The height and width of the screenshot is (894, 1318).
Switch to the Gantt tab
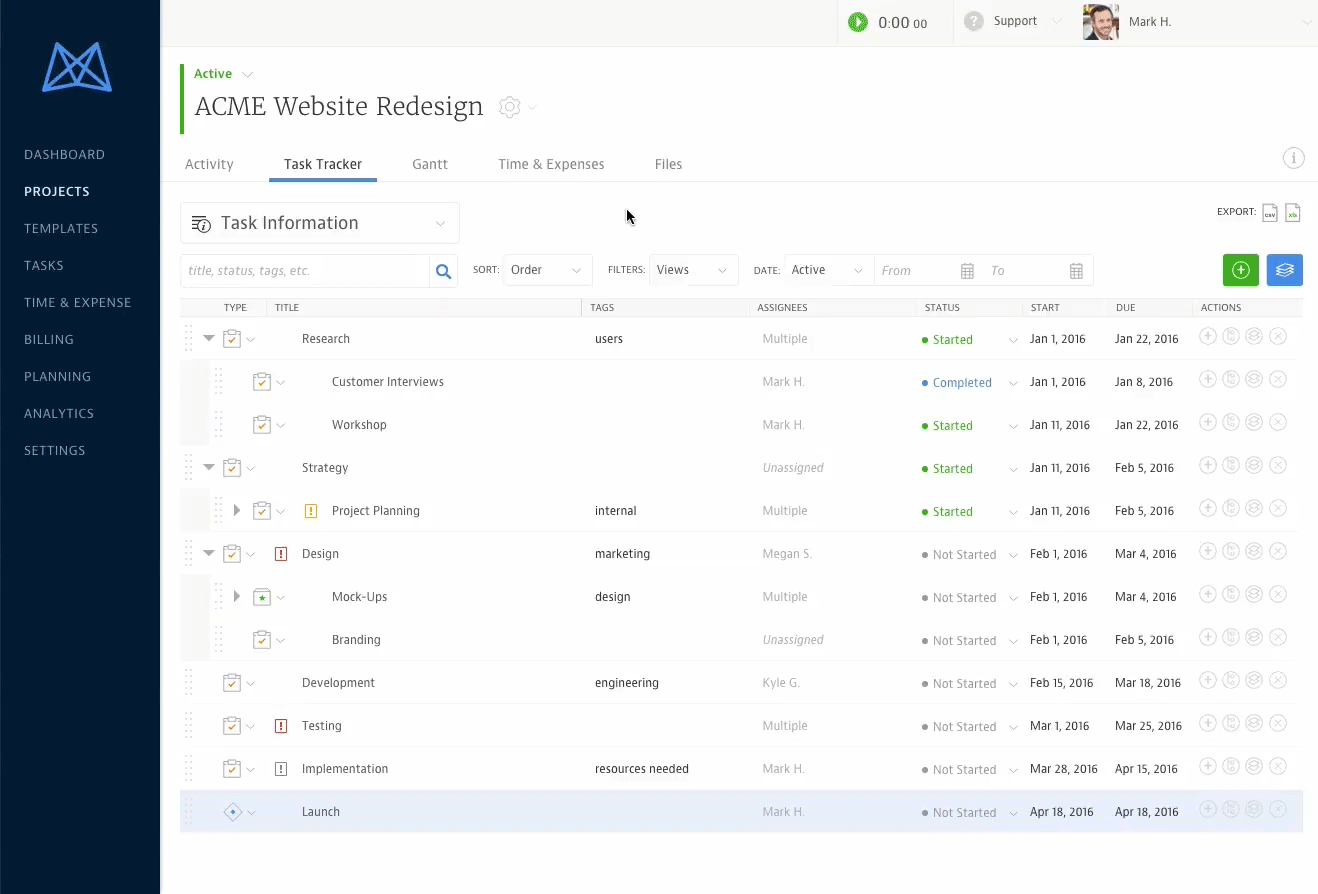[x=429, y=164]
